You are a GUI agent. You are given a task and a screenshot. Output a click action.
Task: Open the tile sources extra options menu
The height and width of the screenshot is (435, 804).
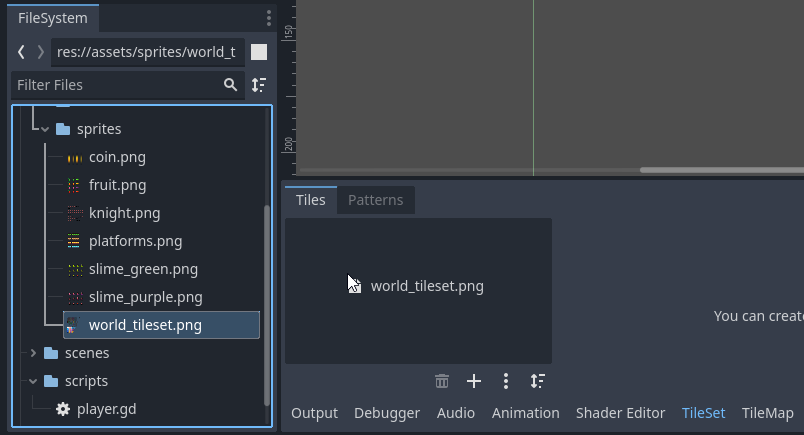tap(506, 381)
